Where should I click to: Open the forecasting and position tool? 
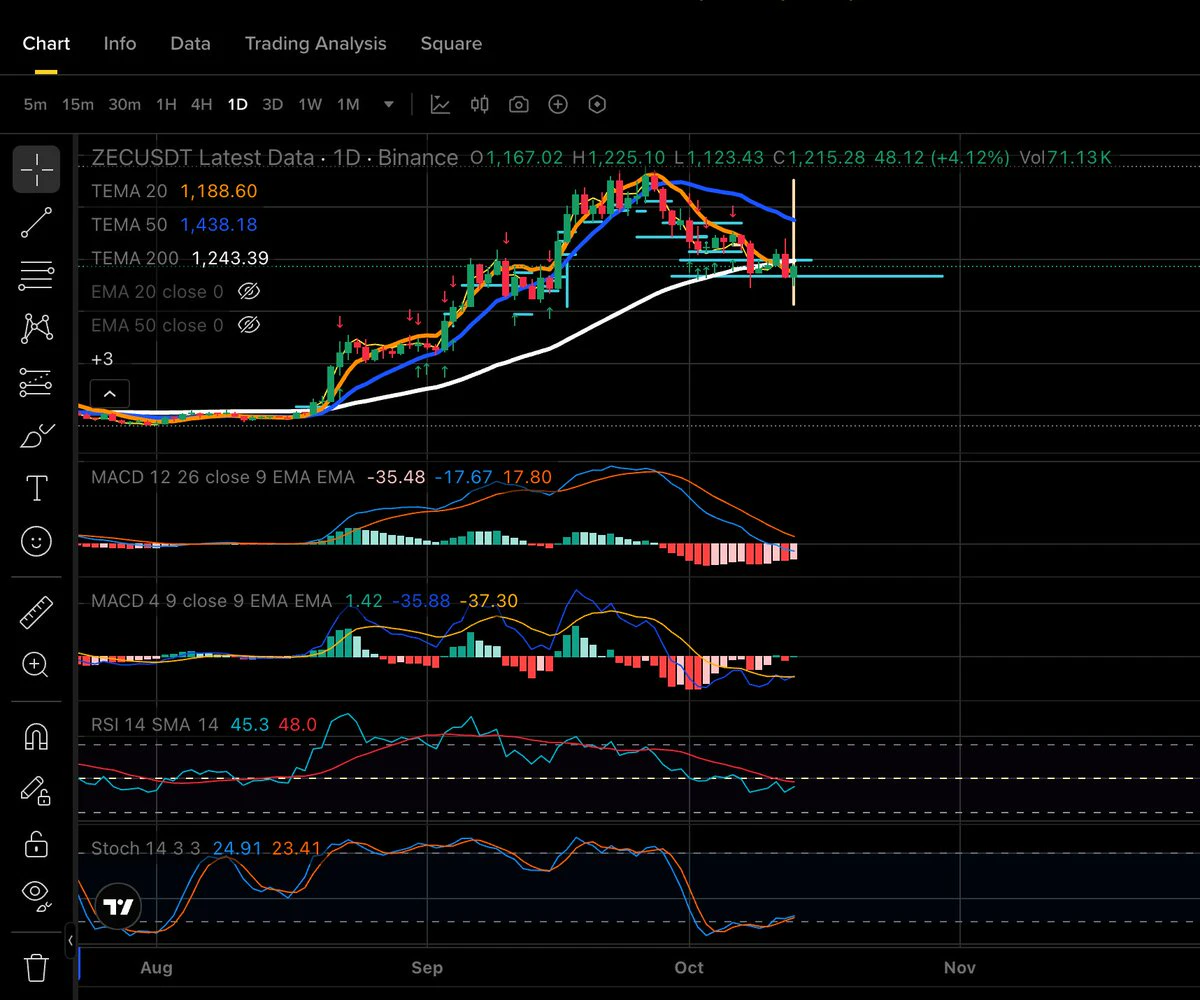pos(36,382)
